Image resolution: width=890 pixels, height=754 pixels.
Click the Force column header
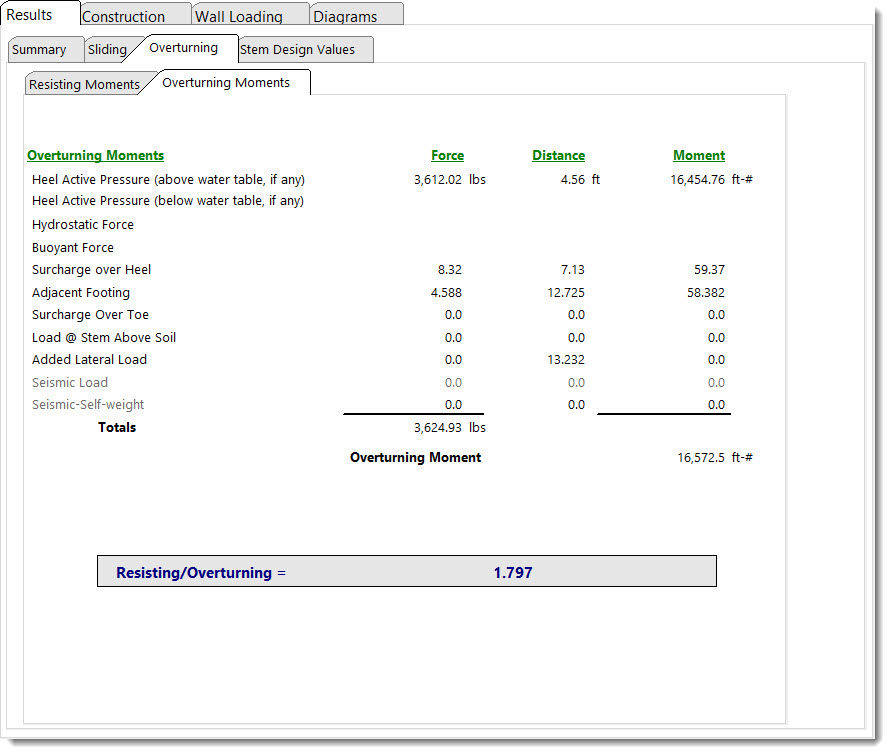[x=447, y=156]
